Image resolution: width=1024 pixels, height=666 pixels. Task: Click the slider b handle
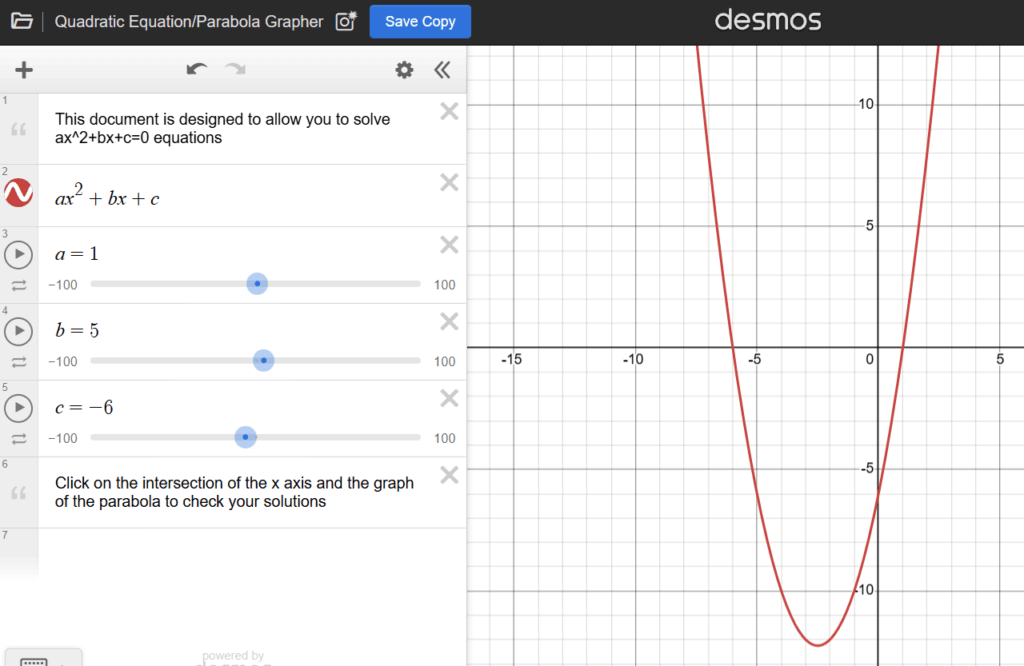[264, 360]
